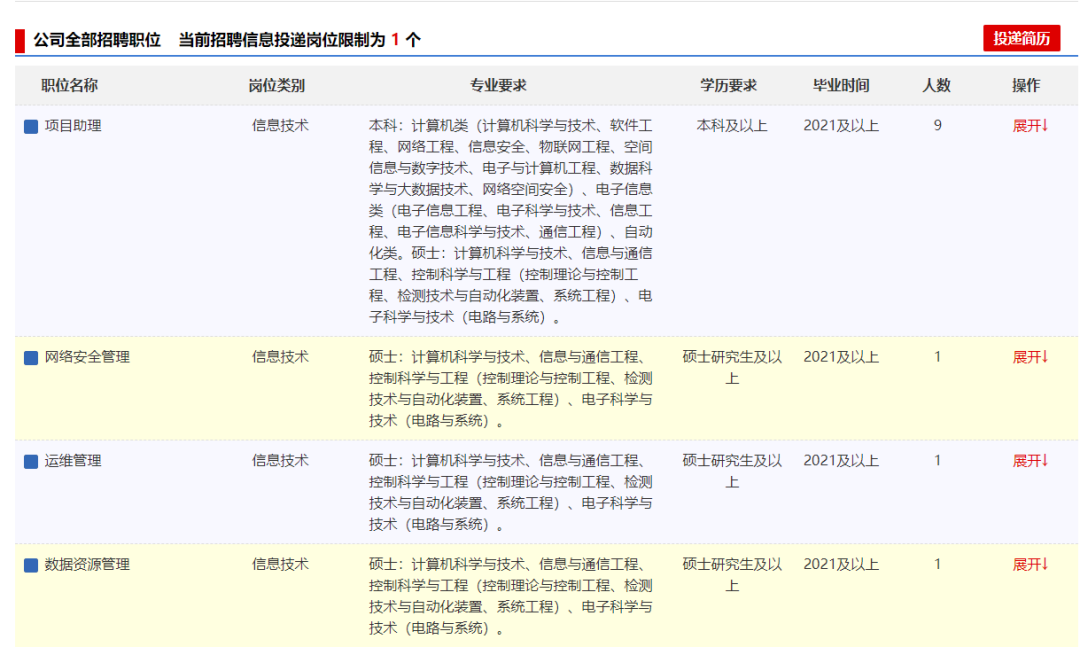Open the 项目助理 job title text

tap(73, 126)
